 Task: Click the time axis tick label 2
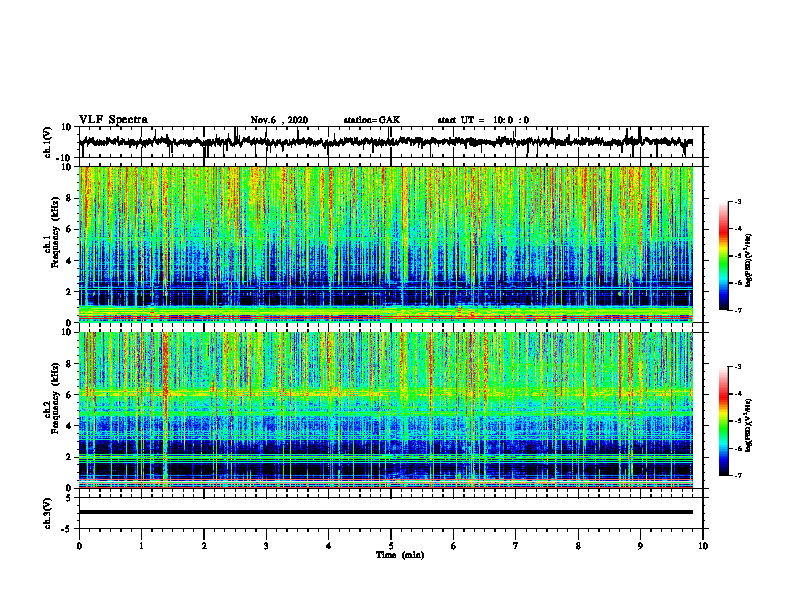click(204, 546)
